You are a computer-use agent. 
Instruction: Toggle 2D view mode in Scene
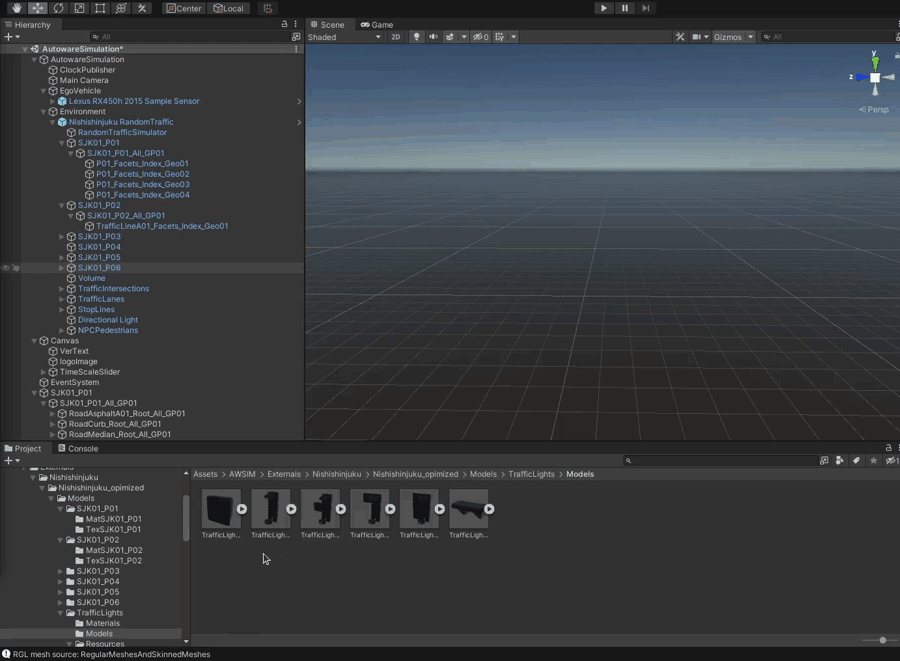[x=395, y=37]
